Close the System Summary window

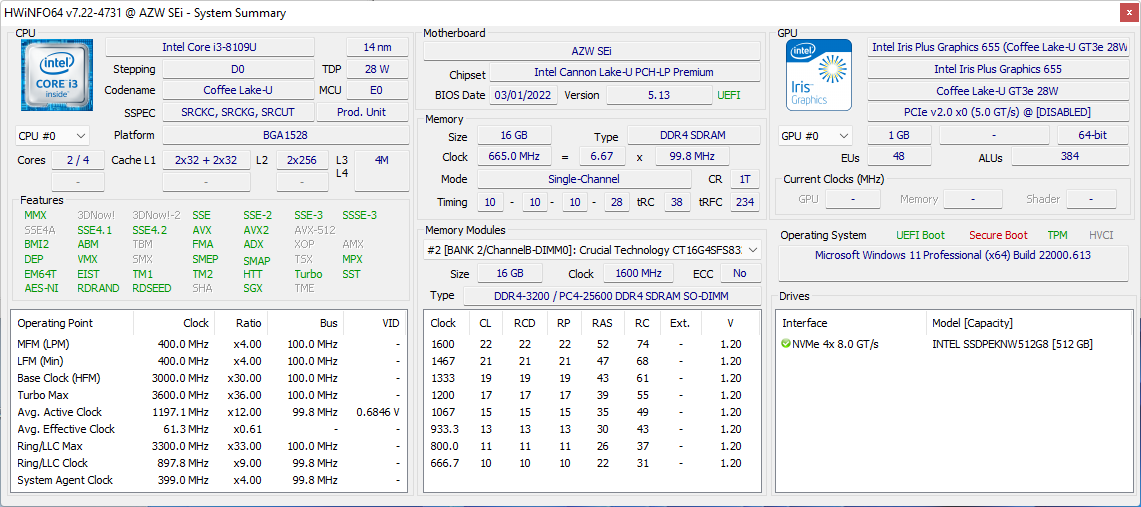click(x=1127, y=13)
